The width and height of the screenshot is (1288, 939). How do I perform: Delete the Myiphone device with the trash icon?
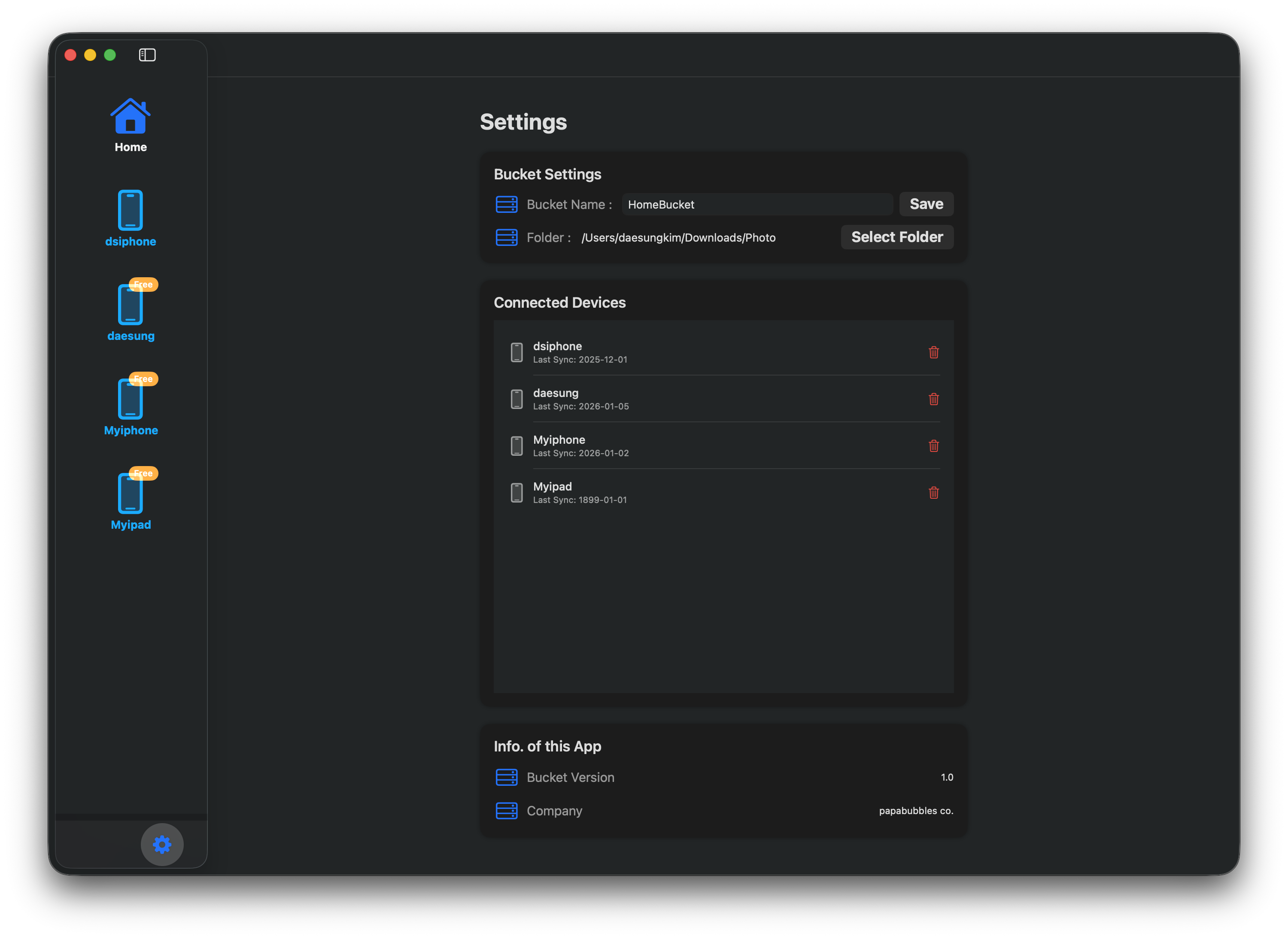(933, 445)
